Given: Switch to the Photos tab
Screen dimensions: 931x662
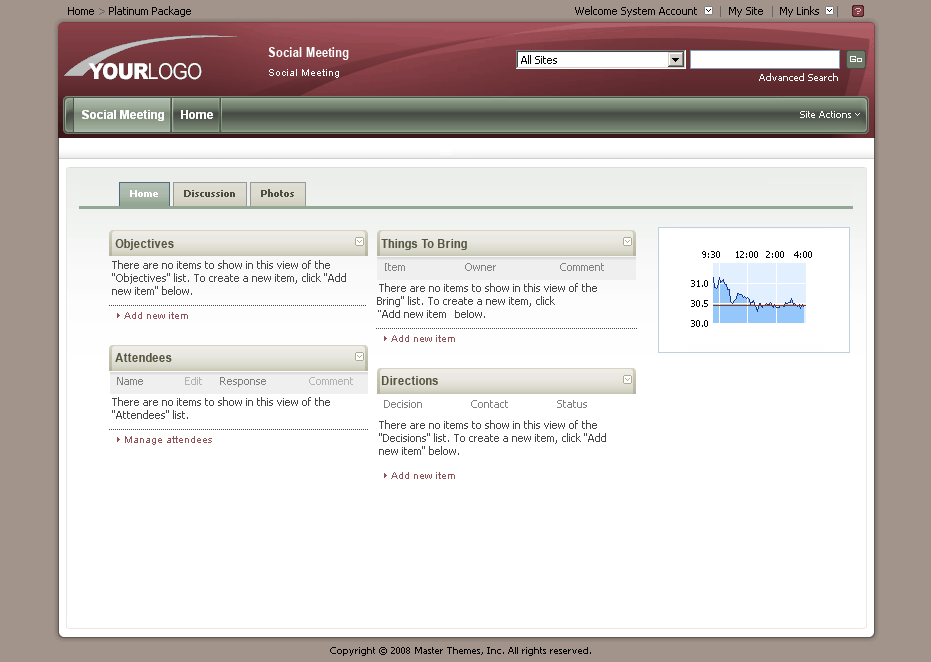Looking at the screenshot, I should (x=277, y=194).
